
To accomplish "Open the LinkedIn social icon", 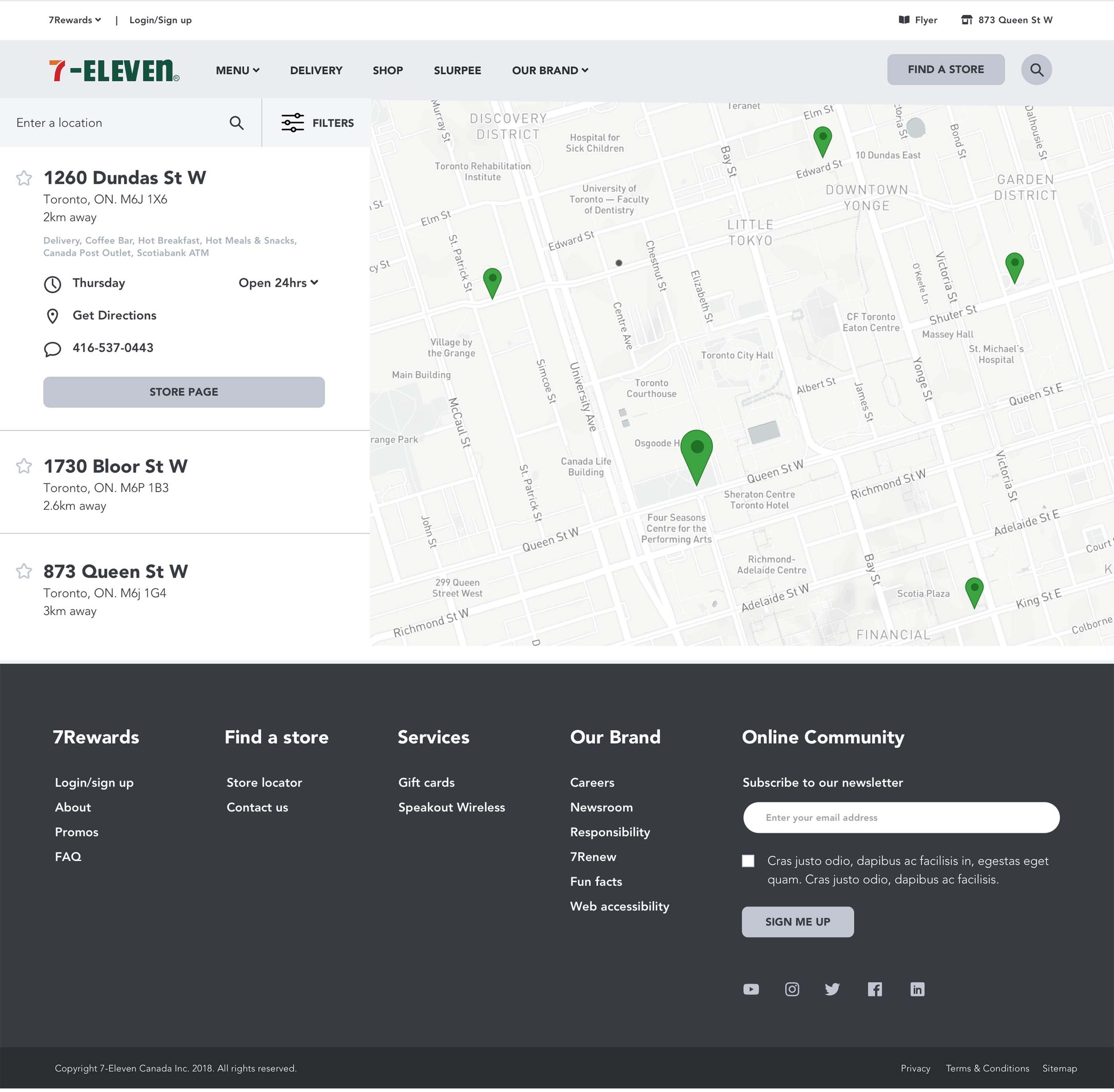I will click(x=917, y=989).
